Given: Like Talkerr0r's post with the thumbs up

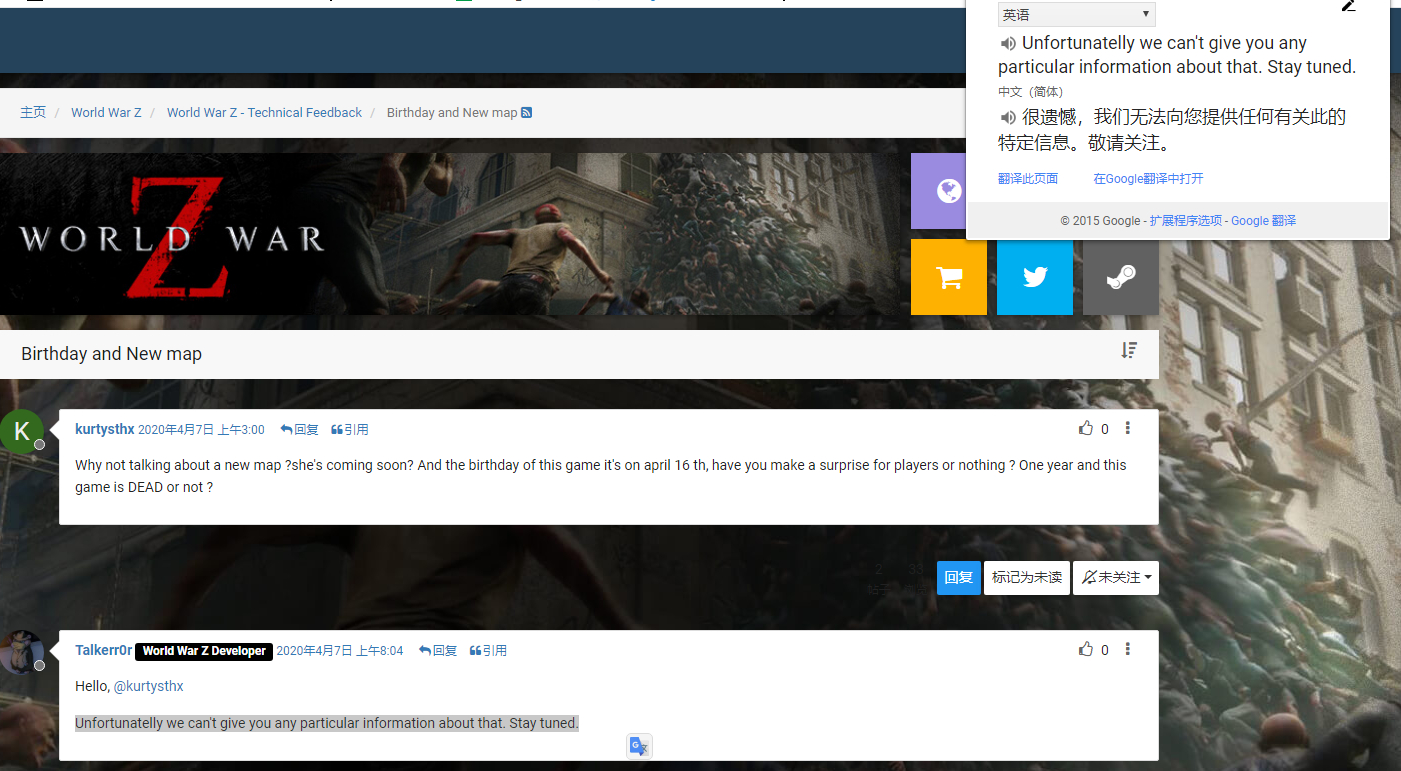Looking at the screenshot, I should (x=1086, y=649).
